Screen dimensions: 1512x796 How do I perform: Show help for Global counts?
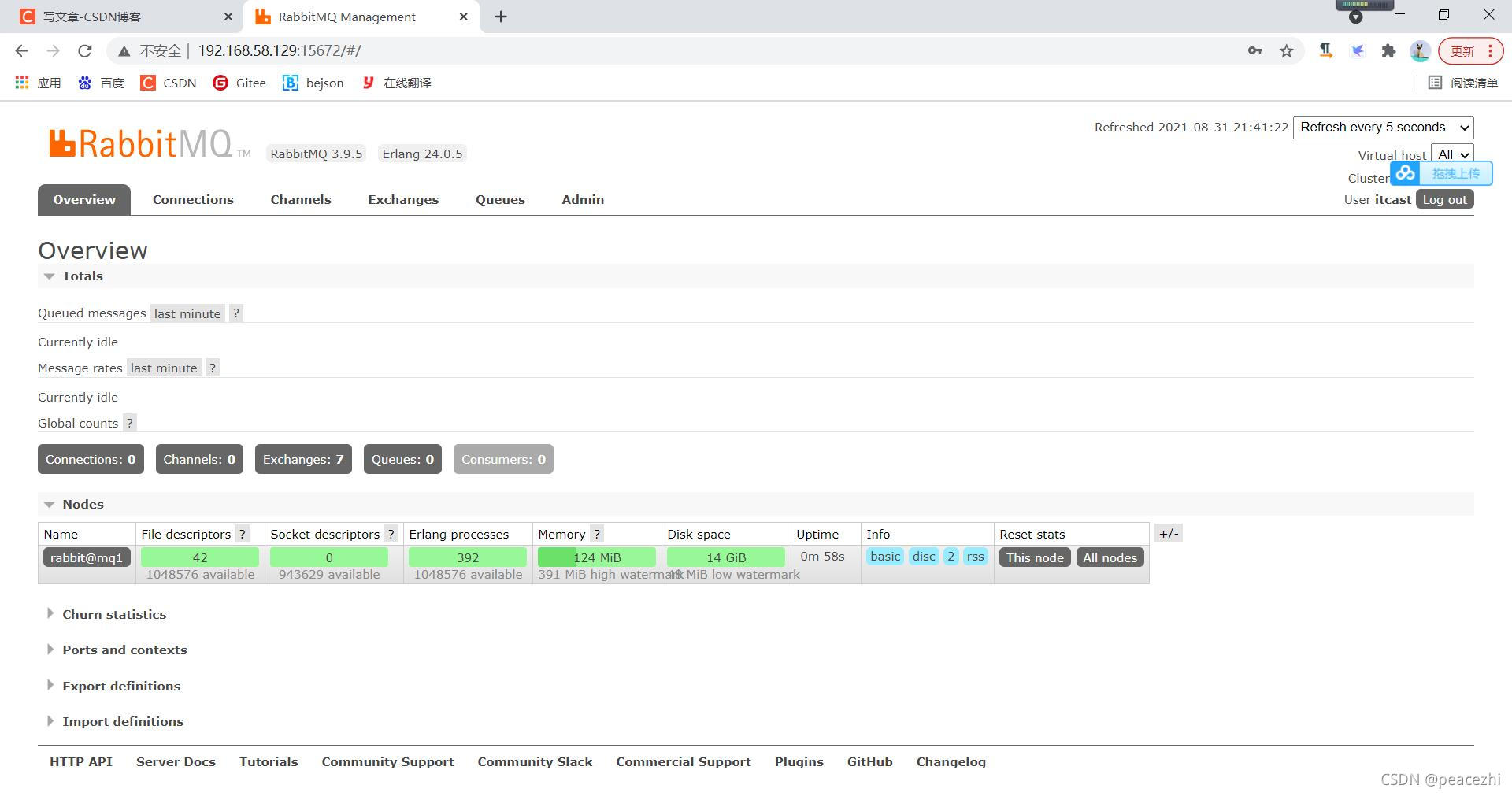(129, 423)
